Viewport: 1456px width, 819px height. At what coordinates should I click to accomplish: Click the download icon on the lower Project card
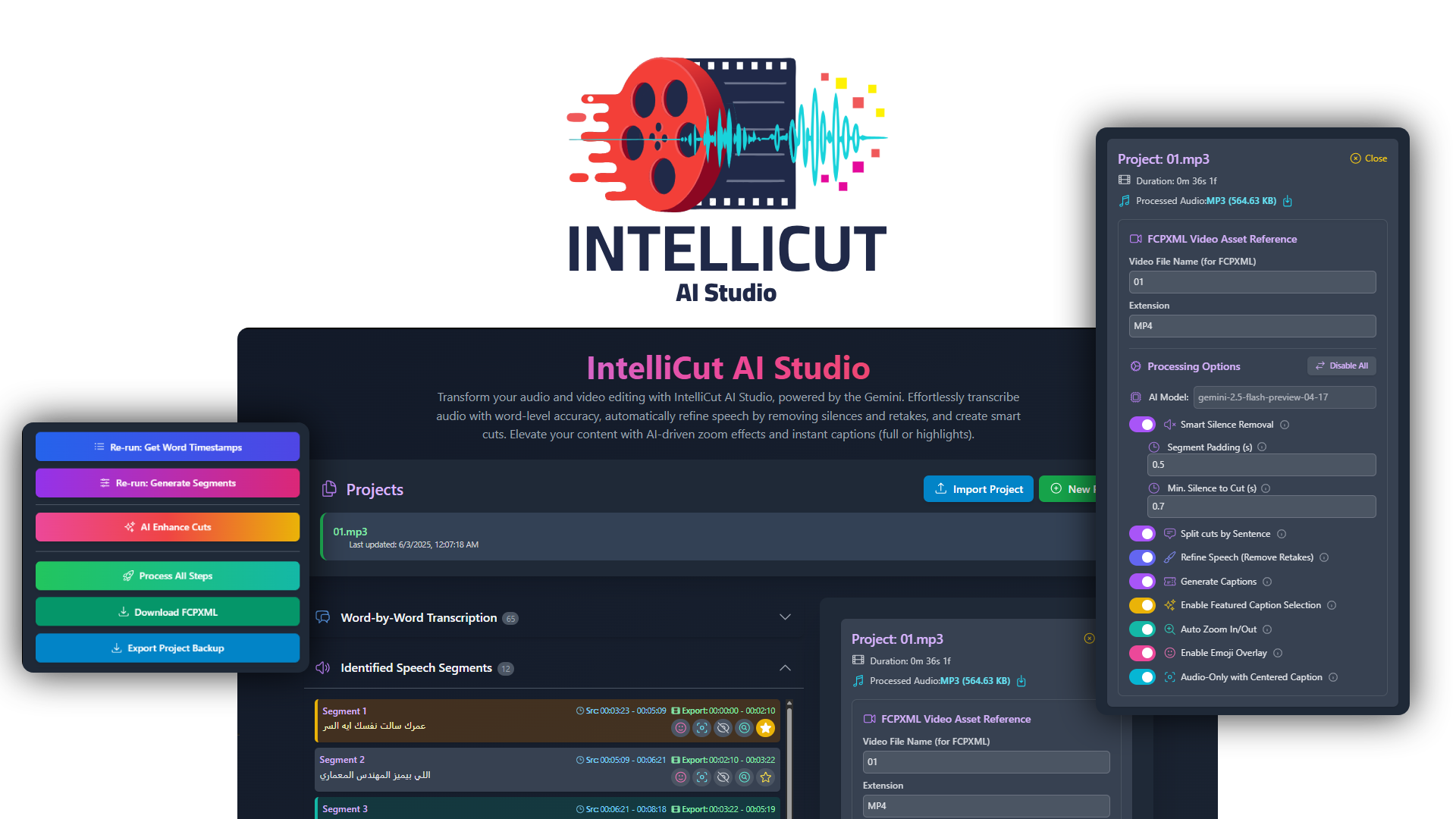coord(1021,681)
